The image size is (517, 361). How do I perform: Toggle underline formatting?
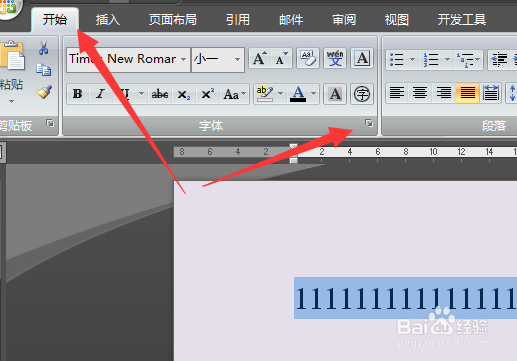125,94
